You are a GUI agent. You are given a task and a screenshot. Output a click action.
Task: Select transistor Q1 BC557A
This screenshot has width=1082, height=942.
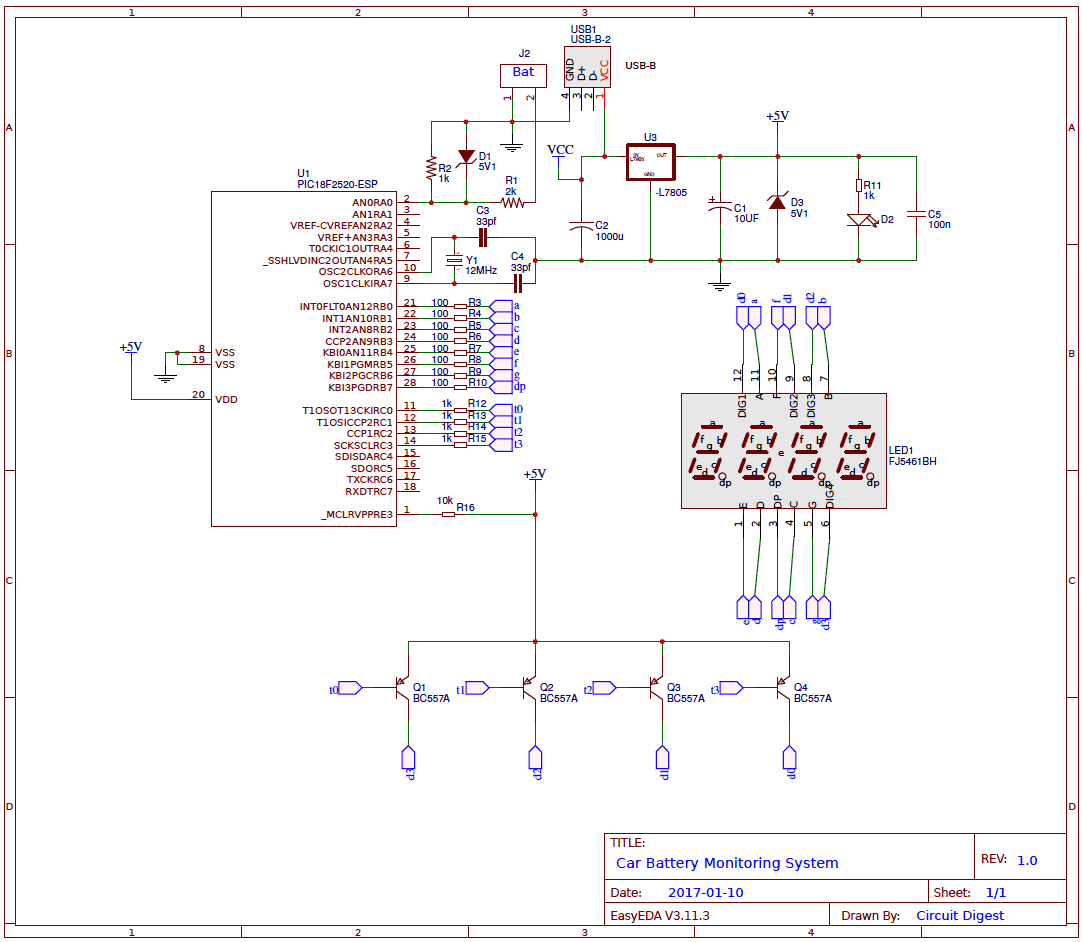click(x=404, y=689)
